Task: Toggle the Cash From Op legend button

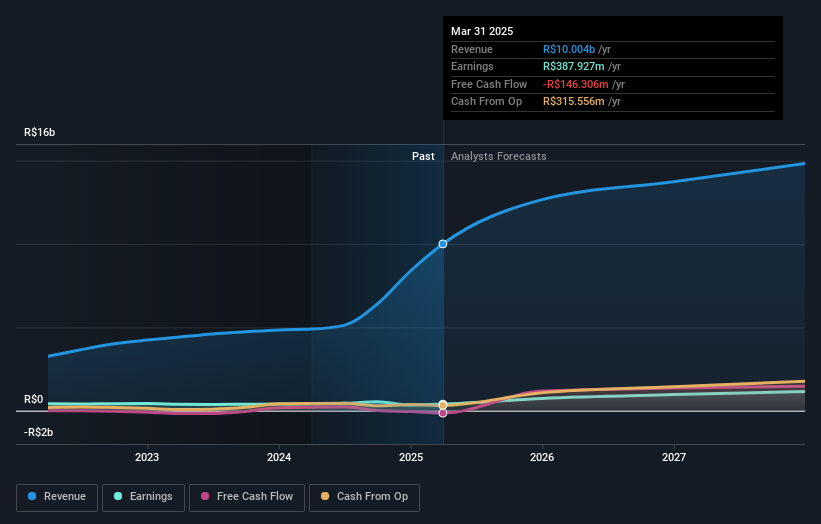Action: pyautogui.click(x=364, y=497)
